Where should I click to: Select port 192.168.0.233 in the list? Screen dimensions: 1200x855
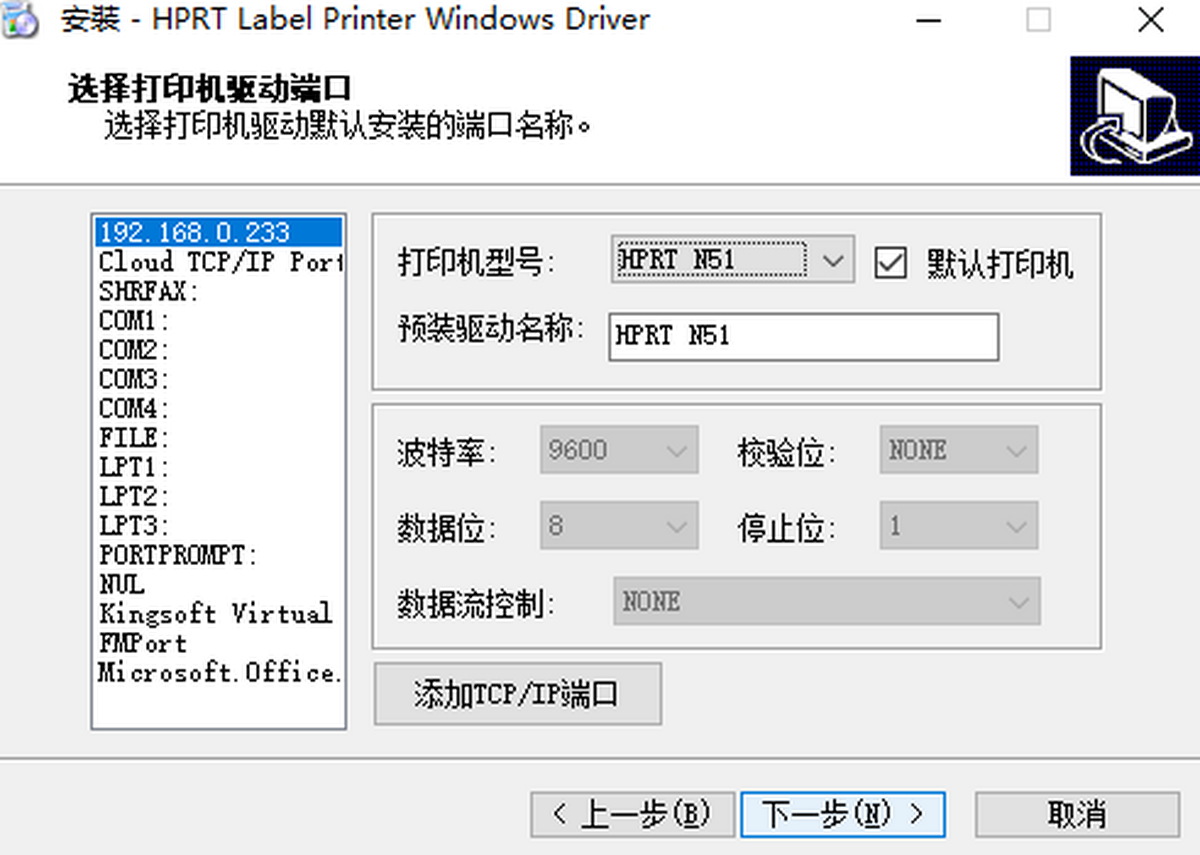pos(218,232)
